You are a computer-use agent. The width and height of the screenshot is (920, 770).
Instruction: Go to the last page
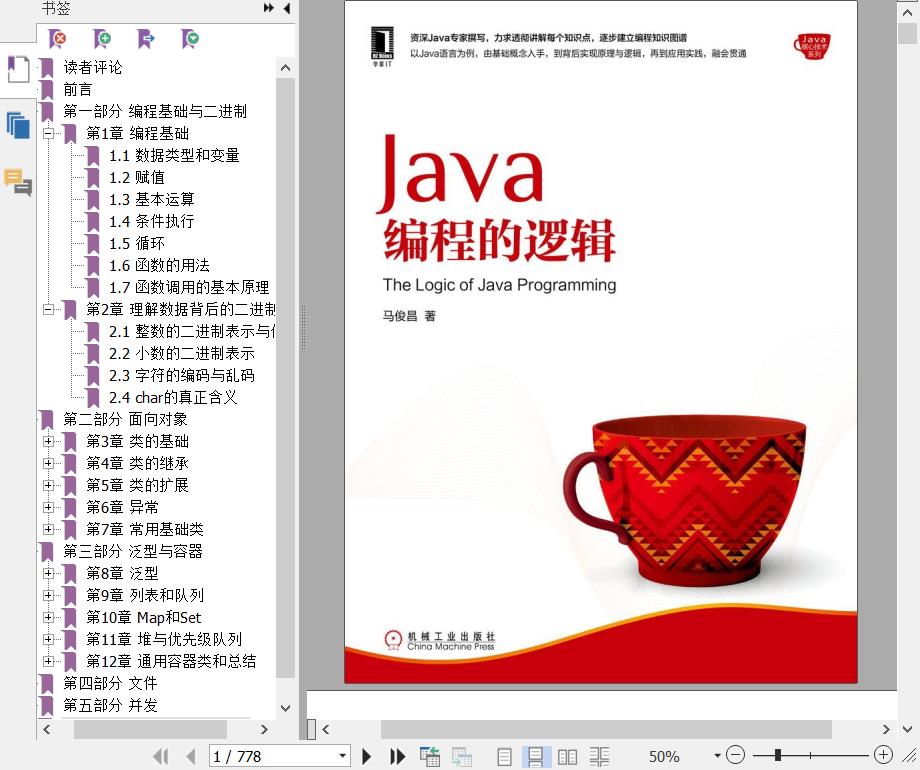coord(398,757)
